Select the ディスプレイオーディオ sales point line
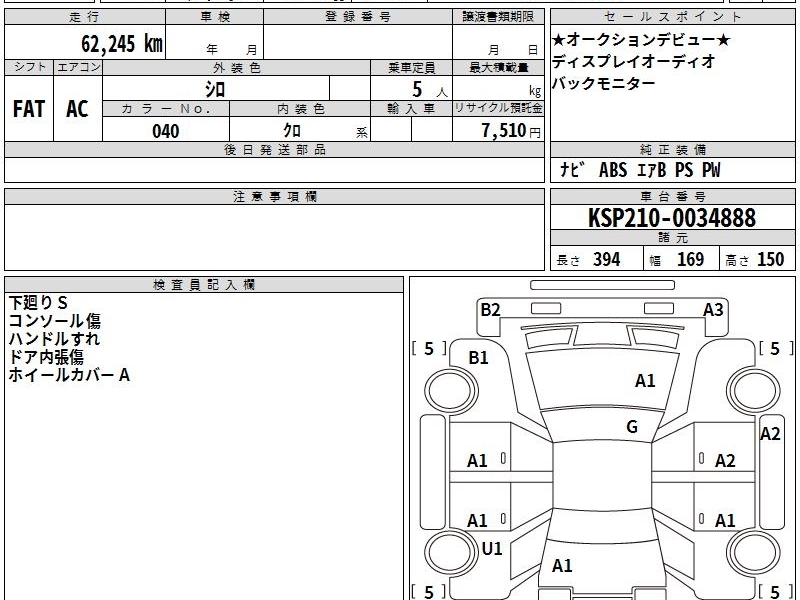800x600 pixels. 634,61
